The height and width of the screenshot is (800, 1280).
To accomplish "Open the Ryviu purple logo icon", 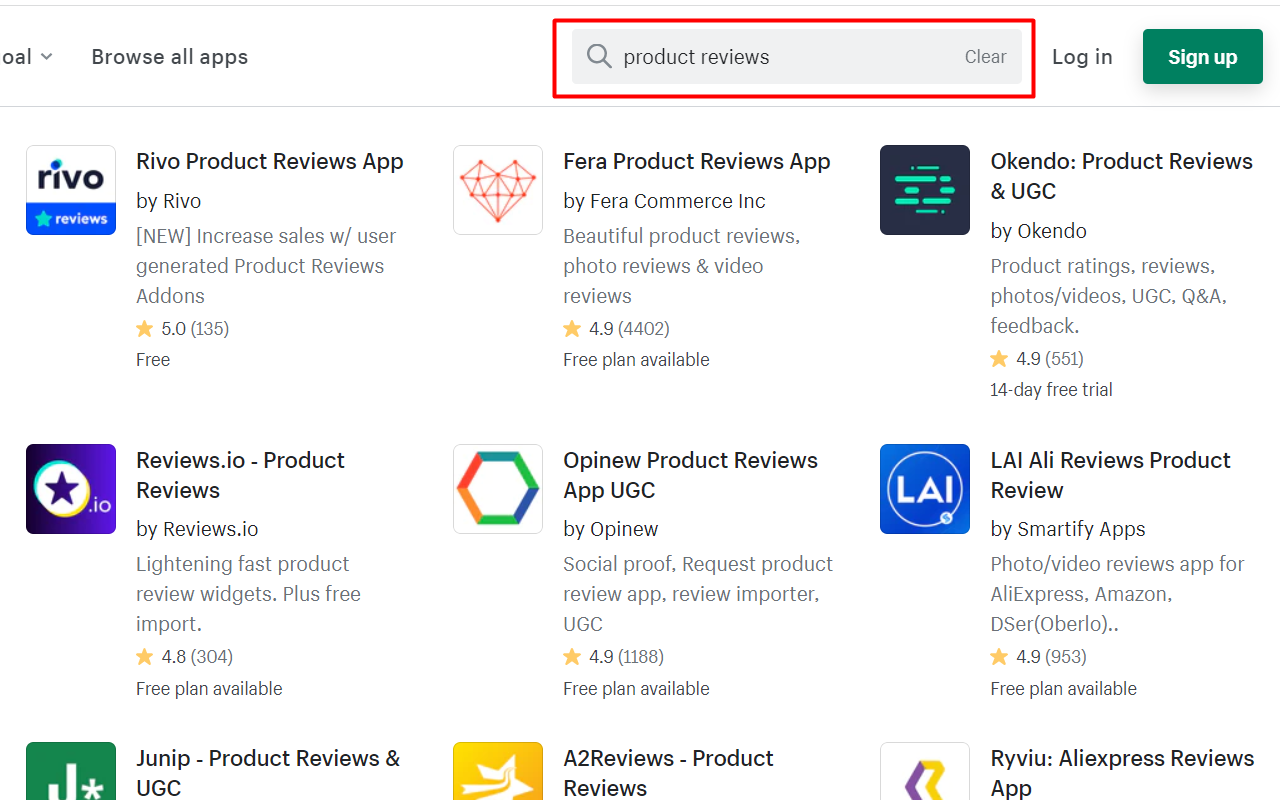I will (925, 771).
